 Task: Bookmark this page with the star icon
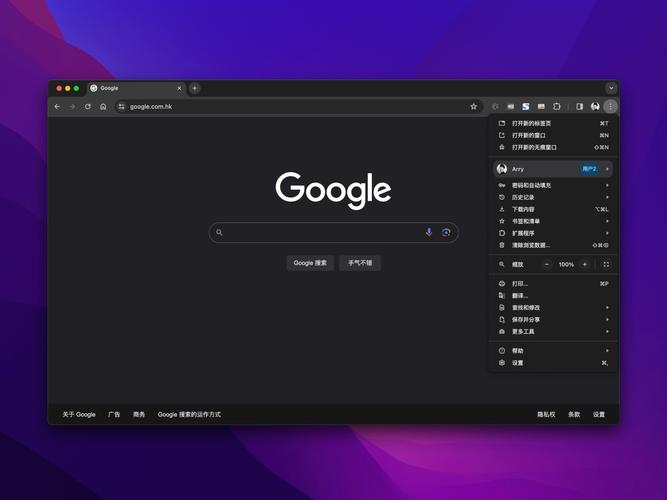[x=474, y=106]
